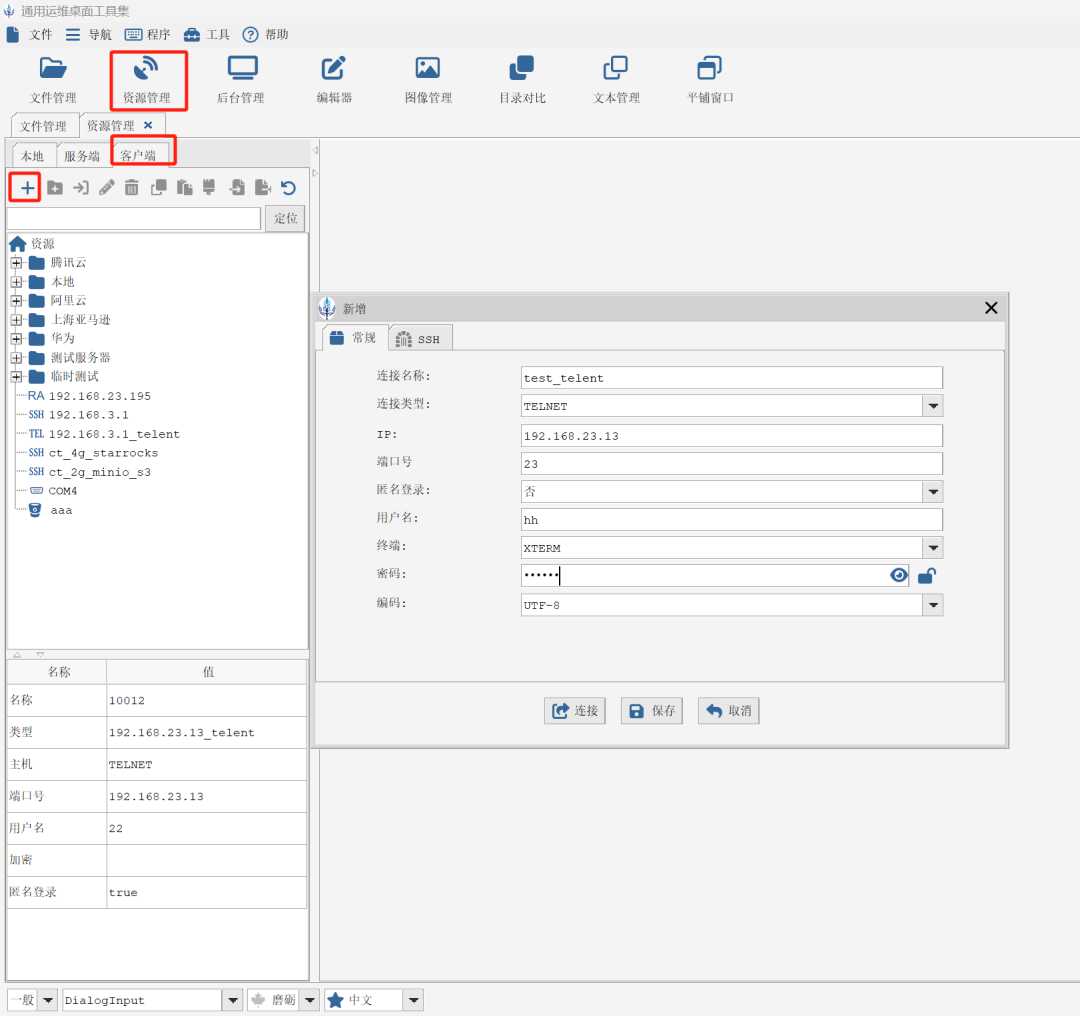Open the 程序 menu
This screenshot has height=1016, width=1080.
tap(147, 34)
